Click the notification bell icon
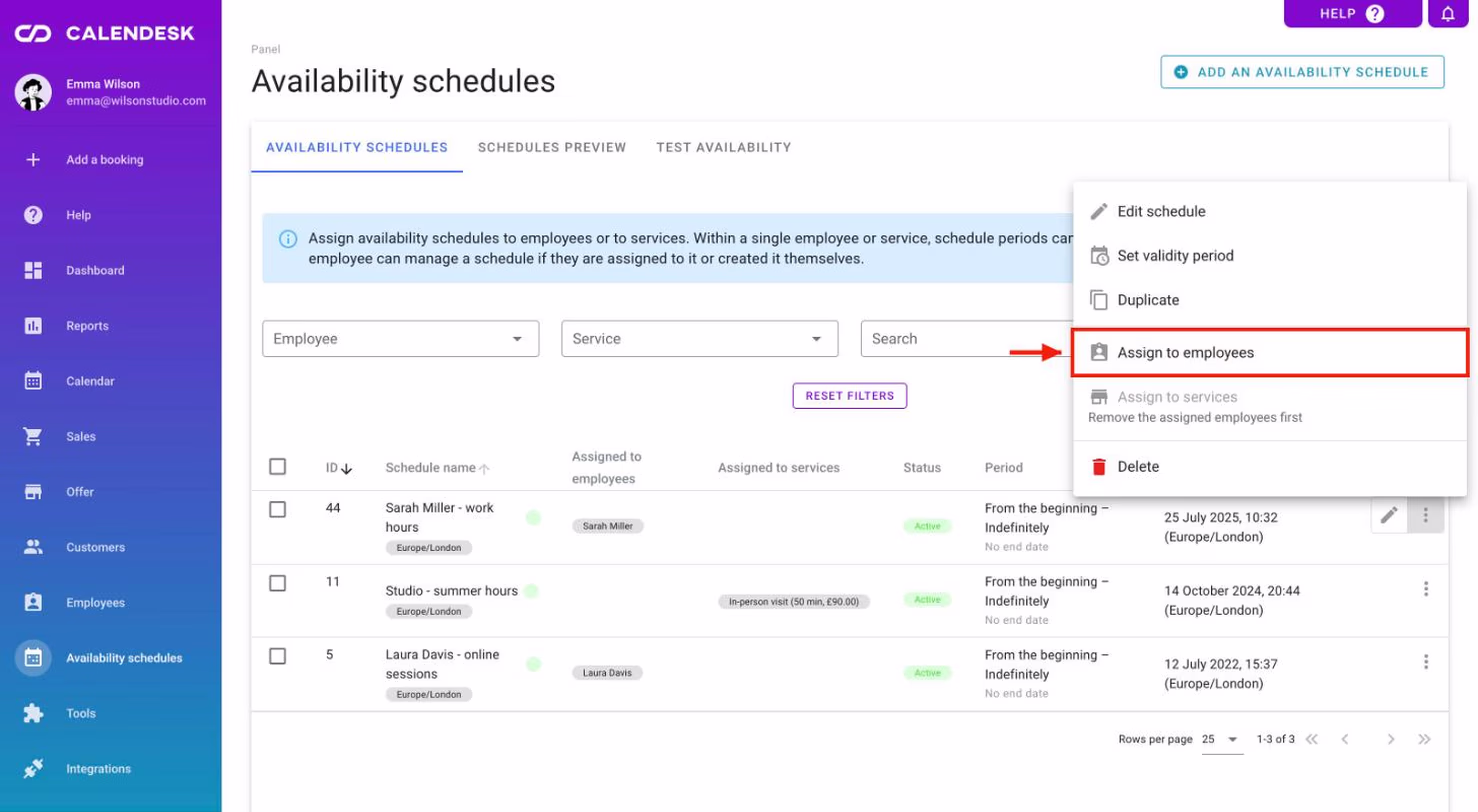Image resolution: width=1478 pixels, height=812 pixels. (1447, 14)
